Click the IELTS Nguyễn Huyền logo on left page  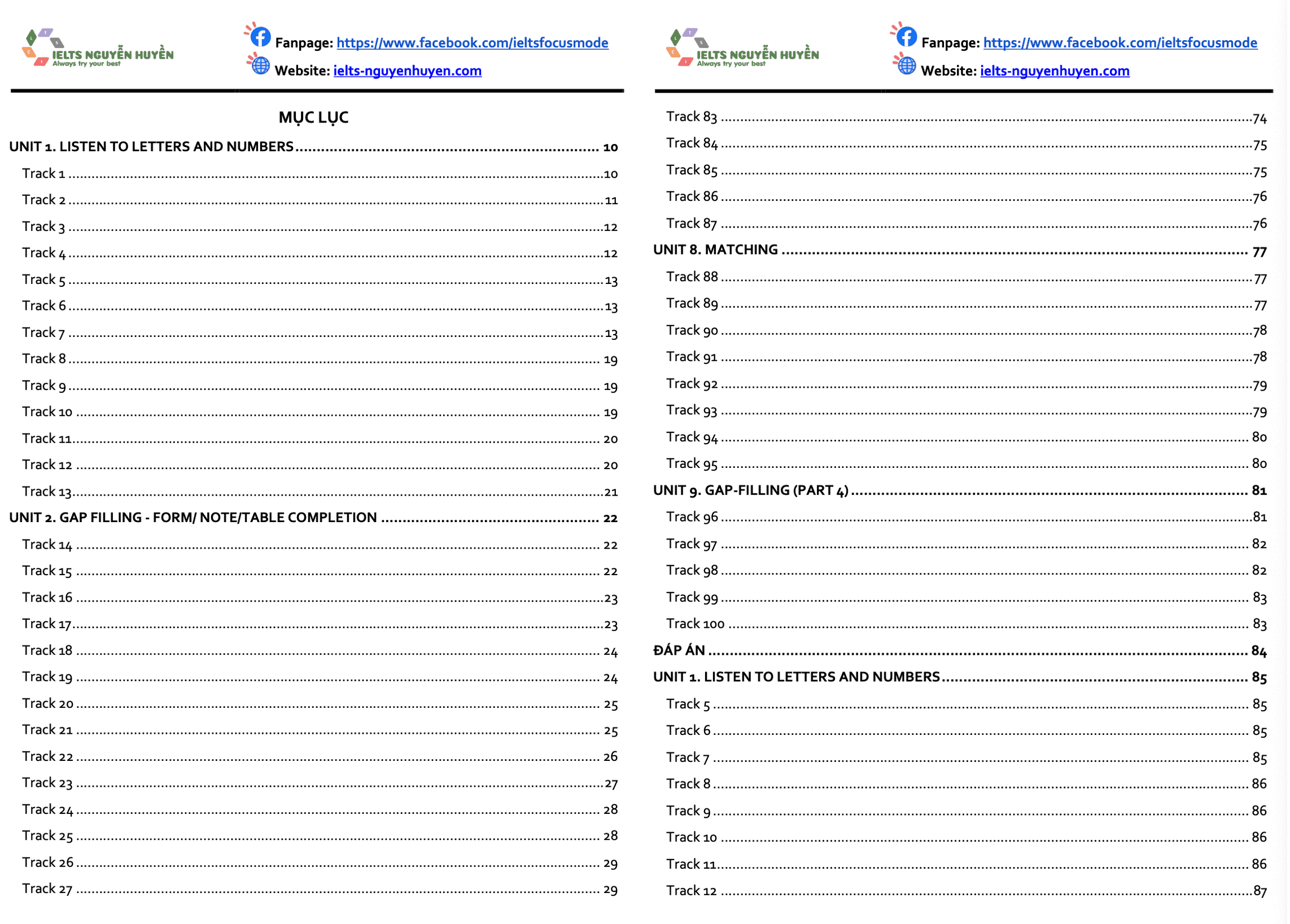pos(97,49)
